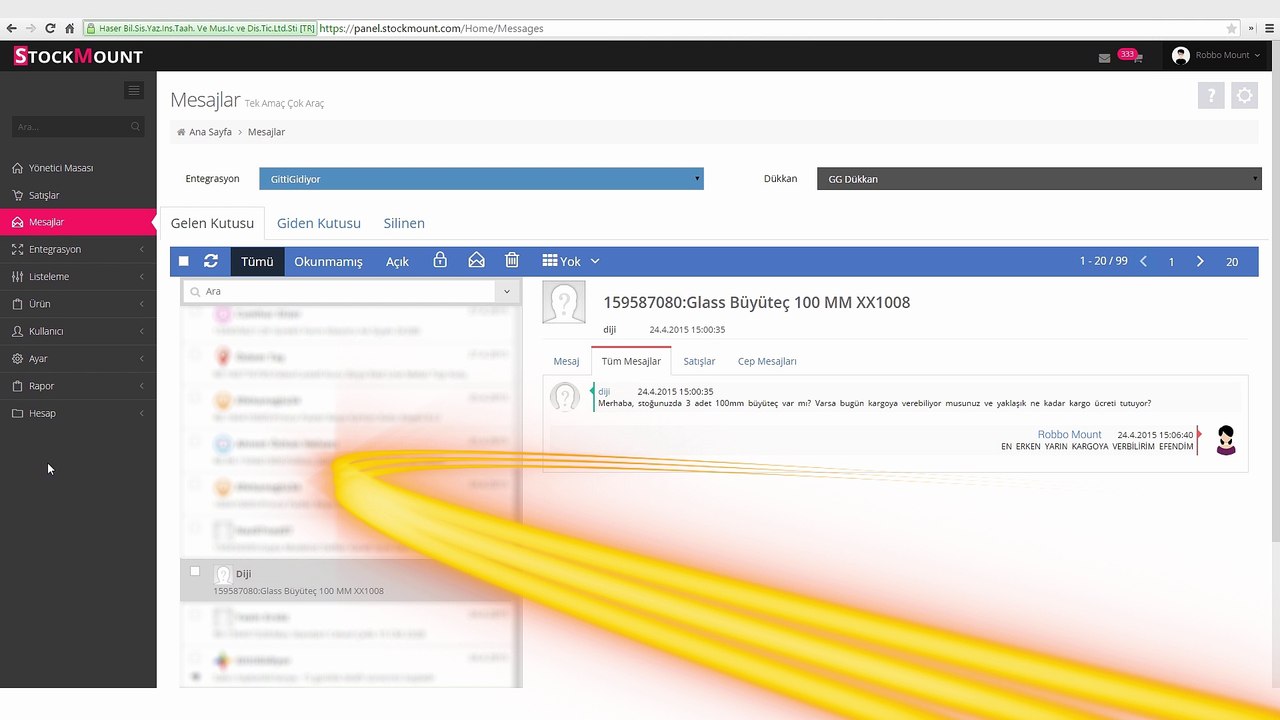Screen dimensions: 1280x720
Task: Click the browser forward arrow
Action: (x=30, y=28)
